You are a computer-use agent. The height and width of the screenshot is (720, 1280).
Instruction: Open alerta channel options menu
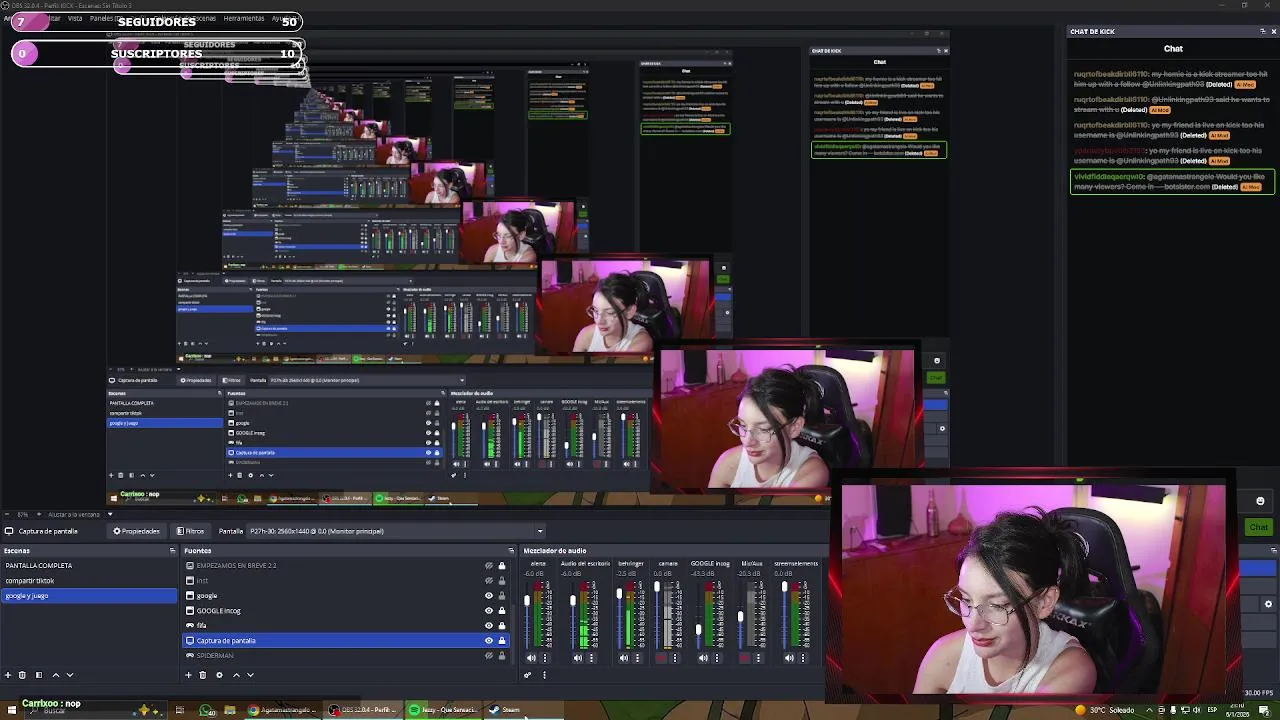pos(545,658)
